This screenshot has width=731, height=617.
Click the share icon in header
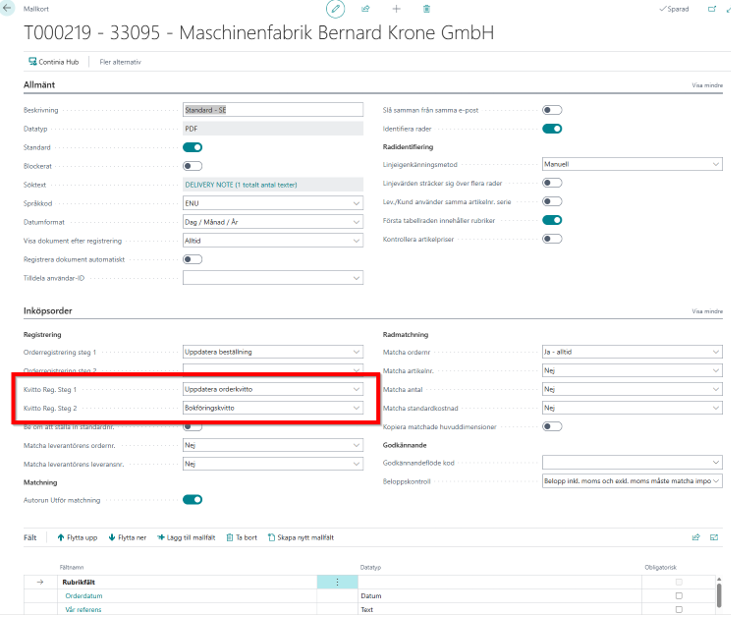tap(366, 9)
